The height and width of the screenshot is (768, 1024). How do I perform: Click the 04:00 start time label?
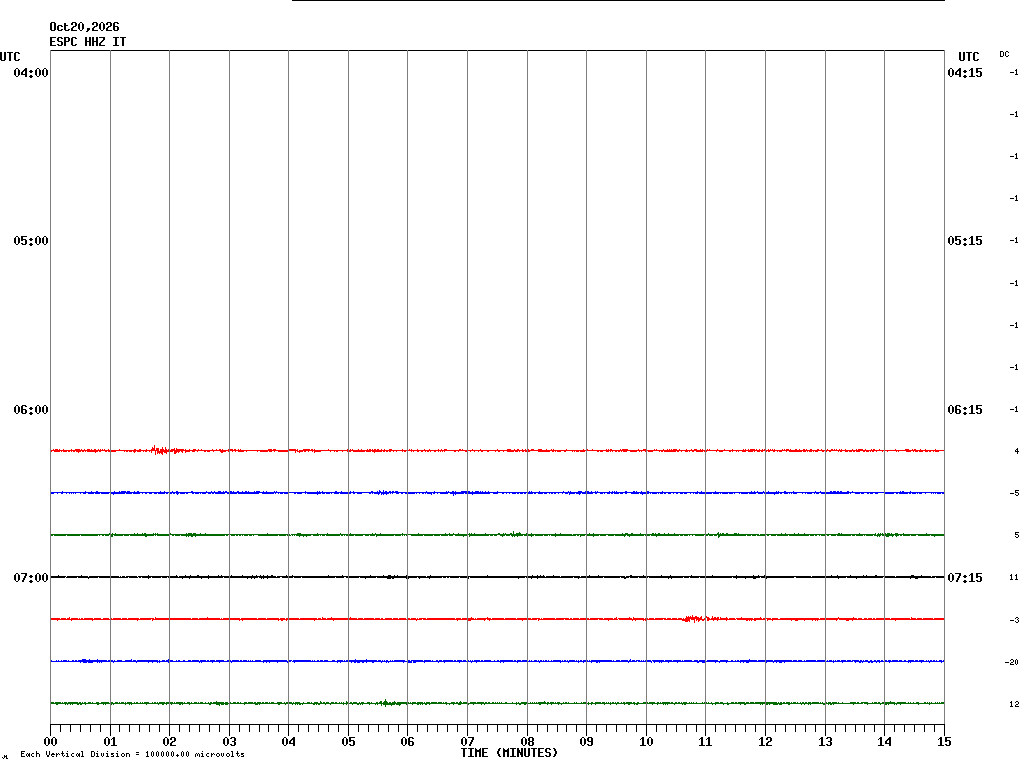pos(31,72)
